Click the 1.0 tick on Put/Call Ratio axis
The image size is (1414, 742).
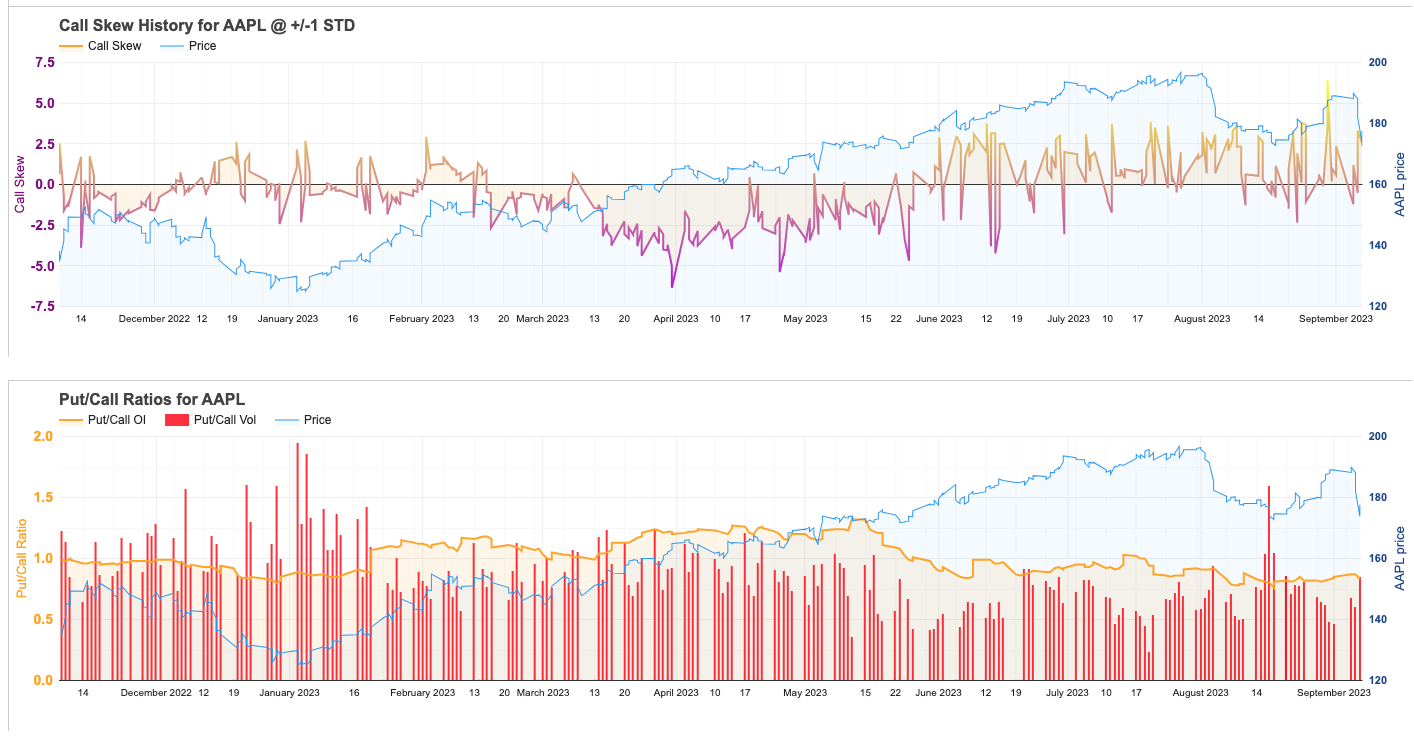(x=44, y=558)
